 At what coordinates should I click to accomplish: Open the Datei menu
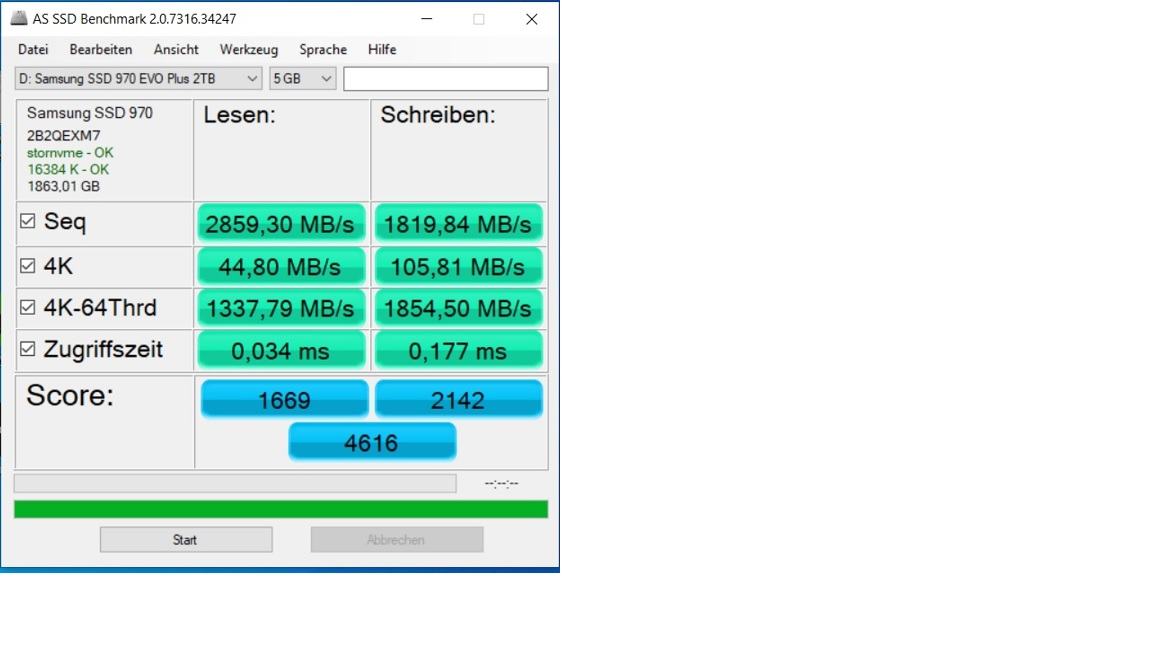(33, 49)
